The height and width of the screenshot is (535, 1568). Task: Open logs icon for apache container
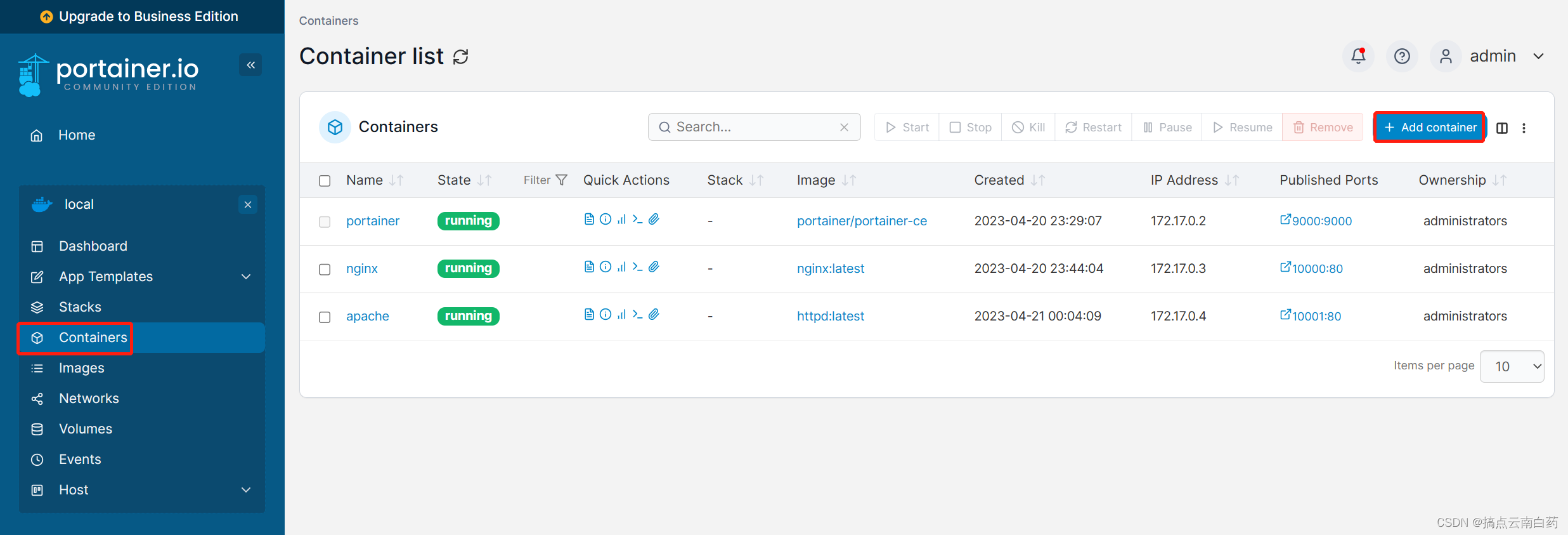pyautogui.click(x=589, y=314)
